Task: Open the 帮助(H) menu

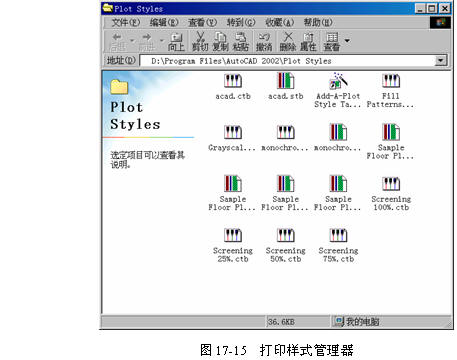Action: [318, 22]
